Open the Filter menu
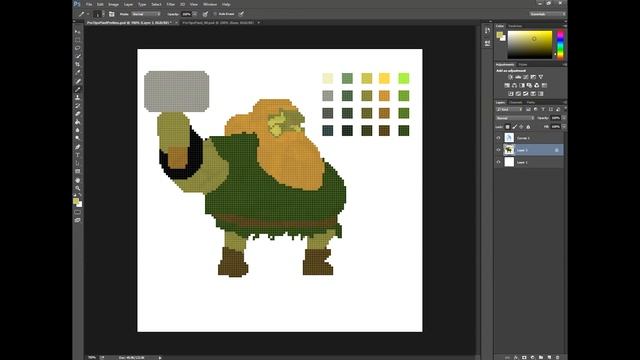Image resolution: width=640 pixels, height=360 pixels. coord(171,4)
